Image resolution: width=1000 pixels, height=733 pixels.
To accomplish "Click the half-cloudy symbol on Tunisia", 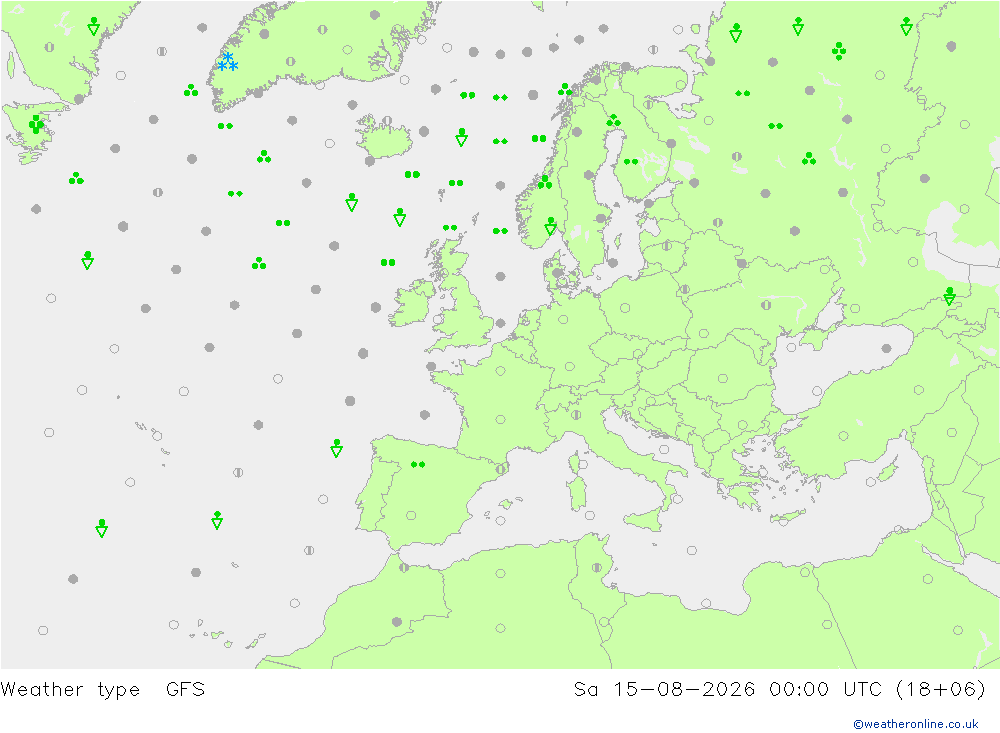I will click(x=597, y=567).
